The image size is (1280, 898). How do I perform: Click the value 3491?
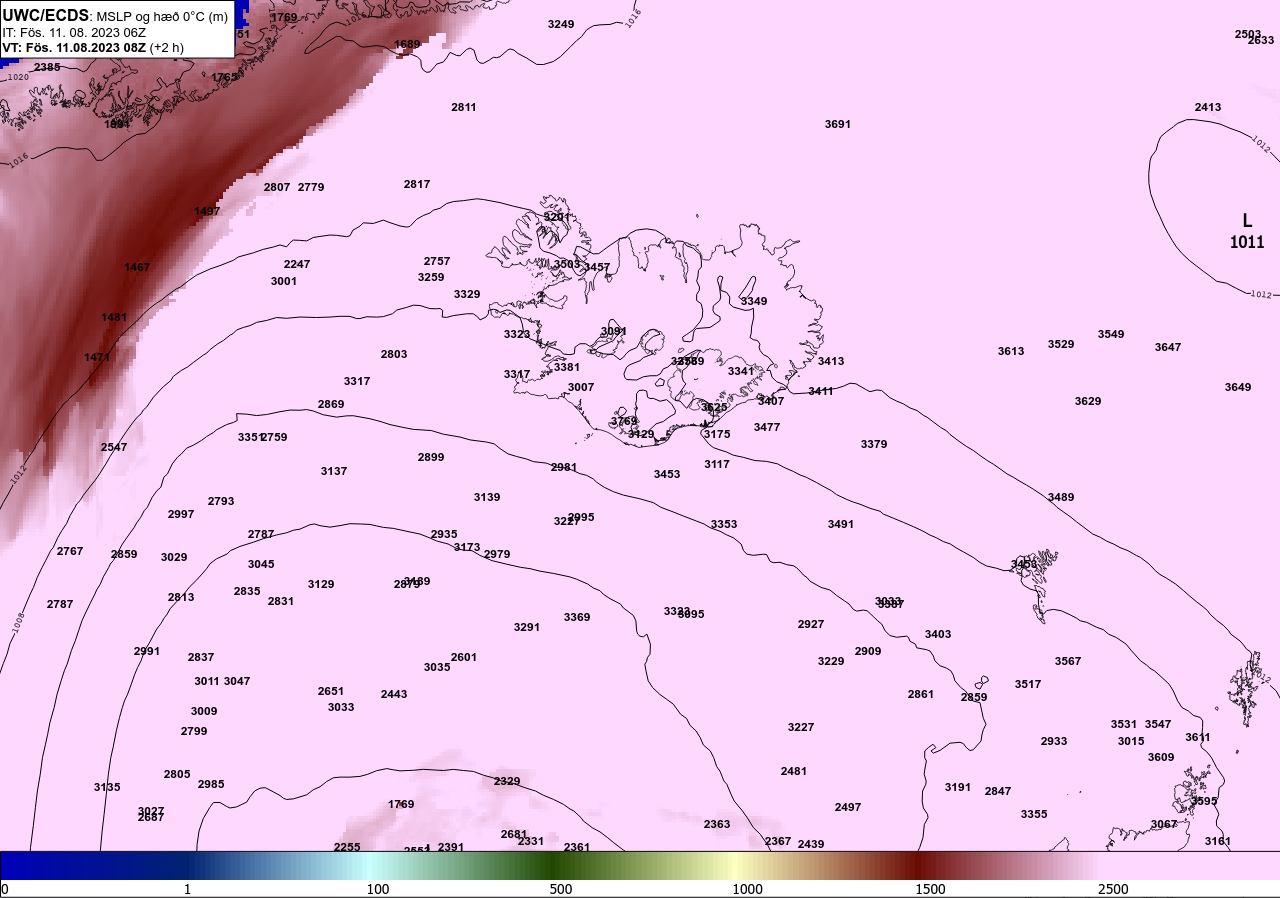tap(841, 524)
